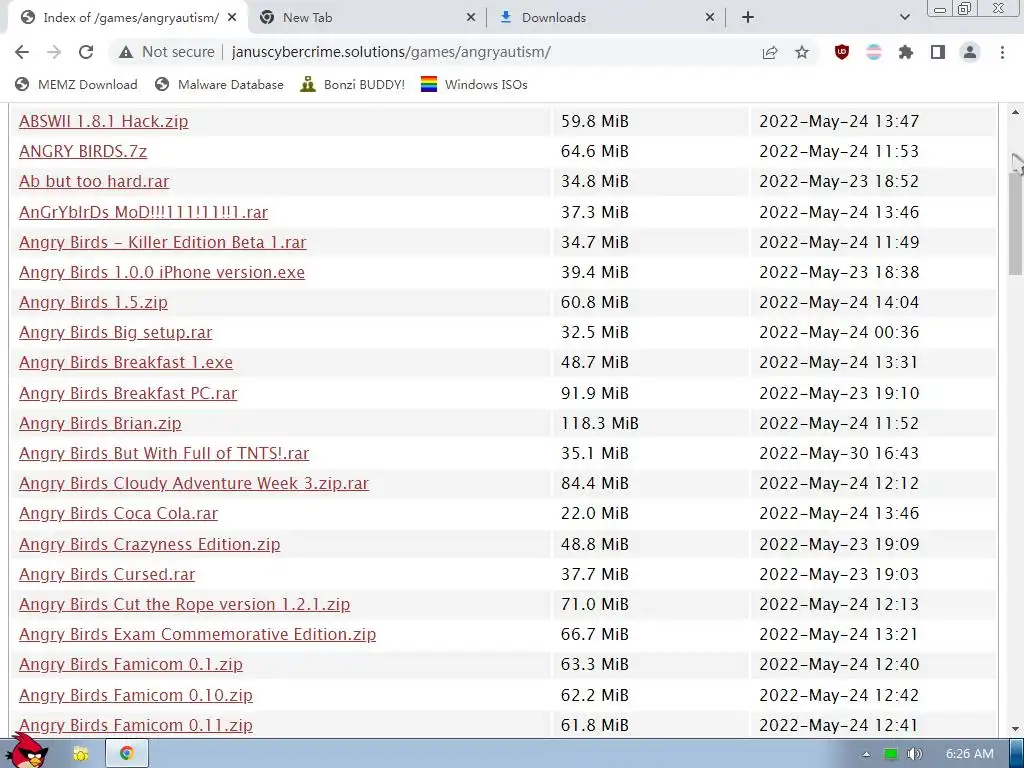1024x768 pixels.
Task: Reload the page with the refresh icon
Action: [x=86, y=52]
